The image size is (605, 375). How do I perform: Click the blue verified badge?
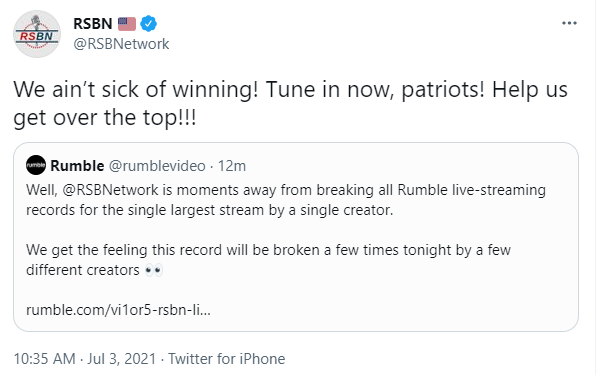pyautogui.click(x=148, y=24)
